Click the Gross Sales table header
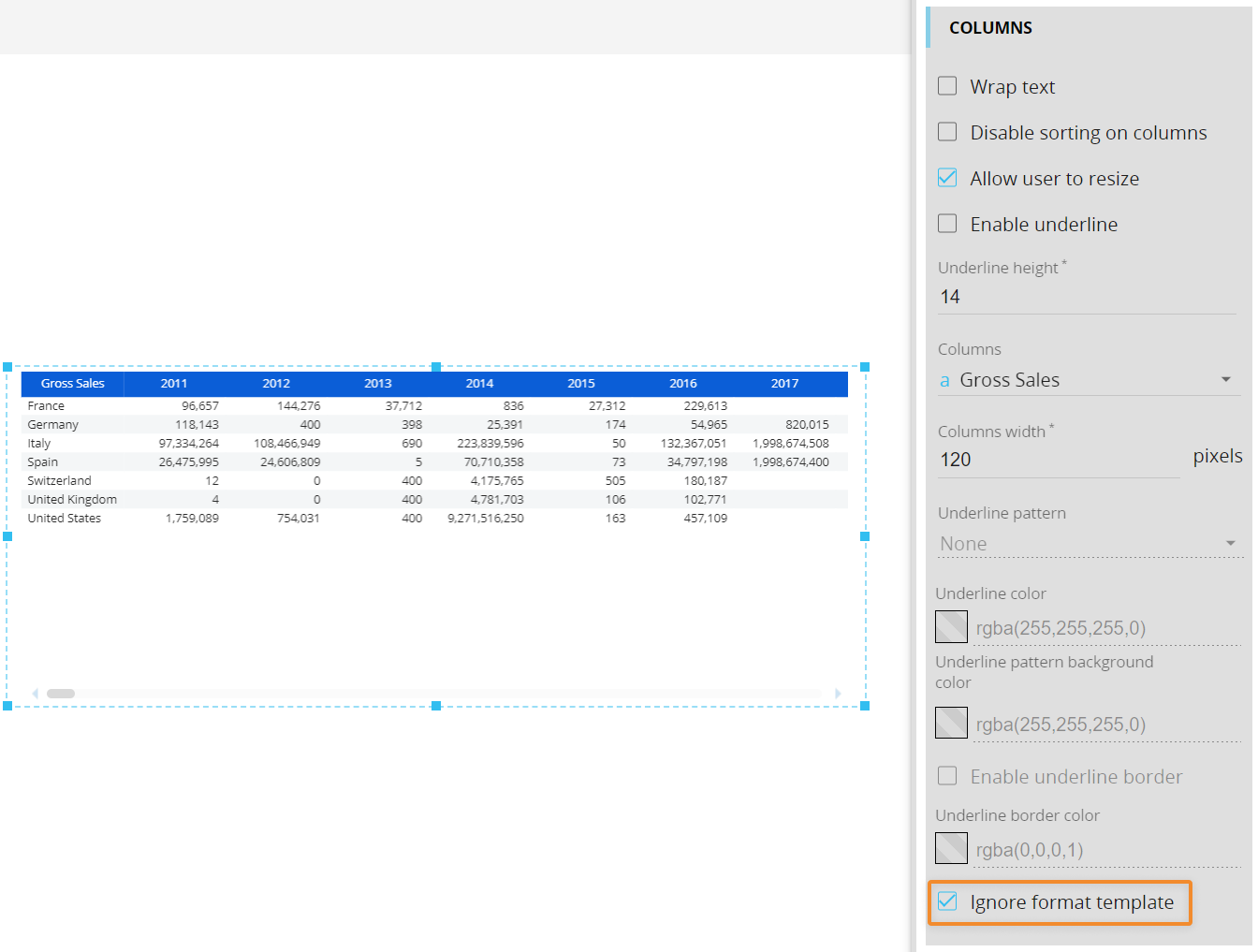 pyautogui.click(x=73, y=384)
